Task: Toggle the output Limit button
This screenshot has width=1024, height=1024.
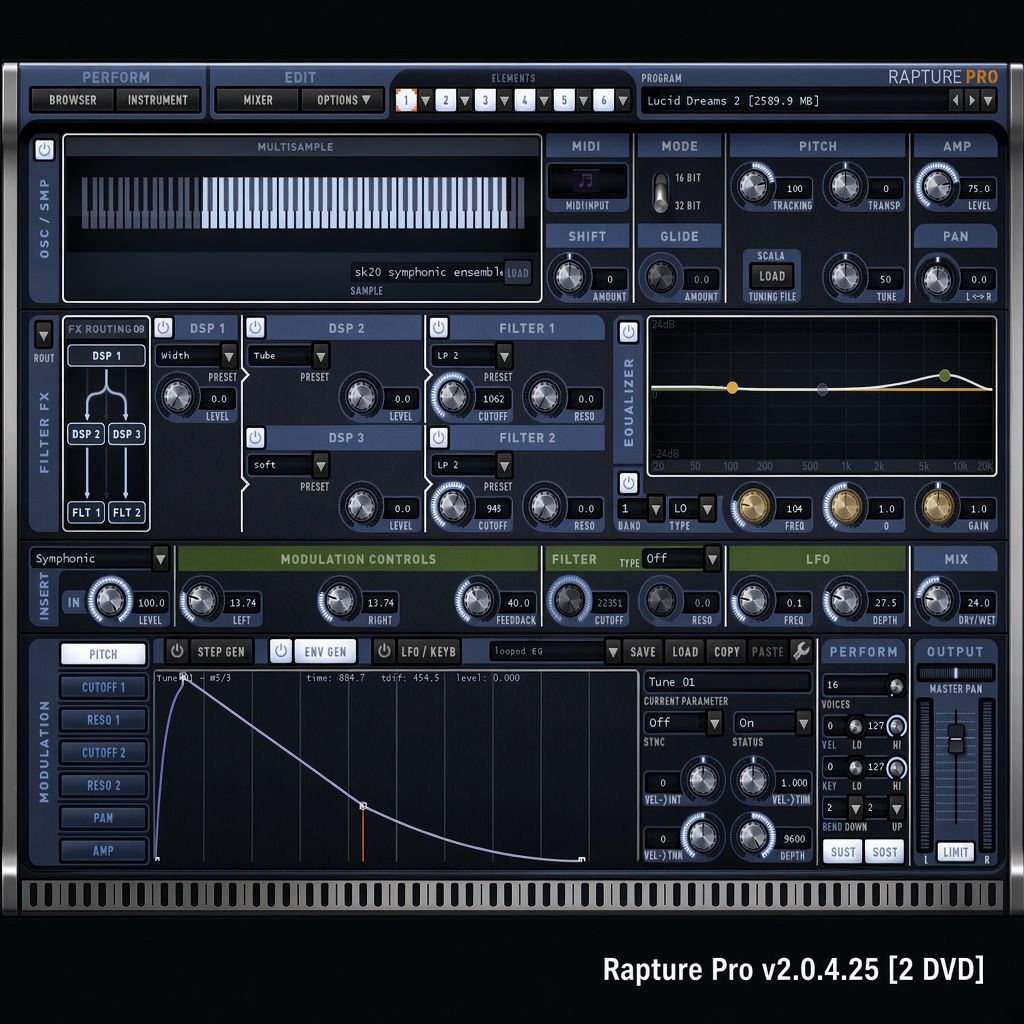Action: pos(955,852)
